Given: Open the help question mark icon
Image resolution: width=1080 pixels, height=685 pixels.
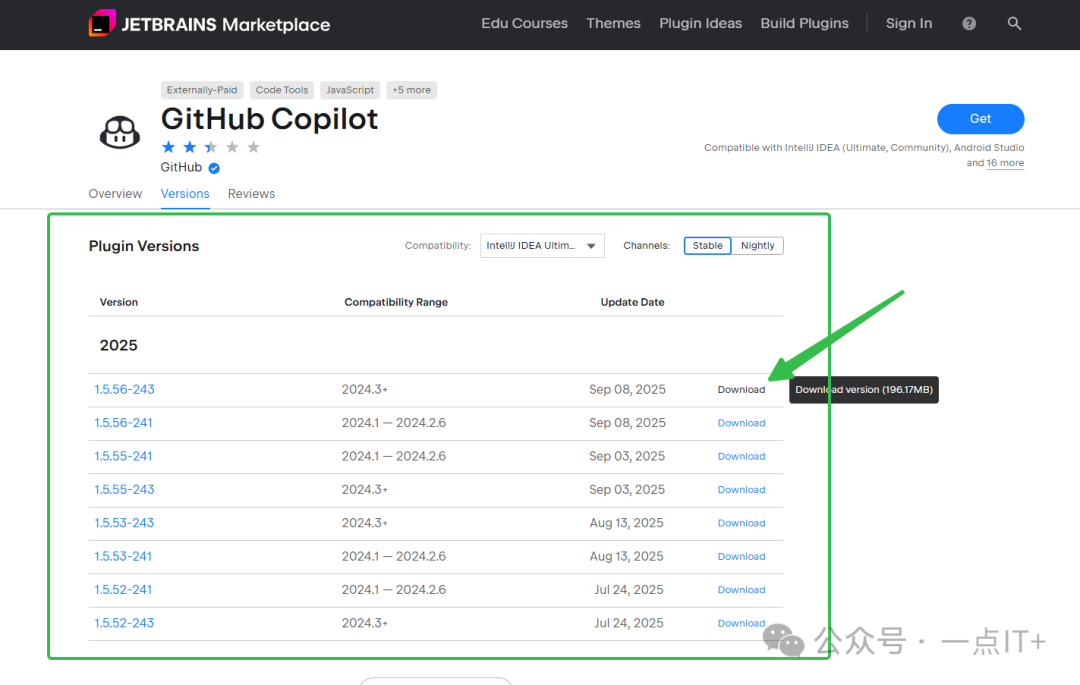Looking at the screenshot, I should coord(969,23).
